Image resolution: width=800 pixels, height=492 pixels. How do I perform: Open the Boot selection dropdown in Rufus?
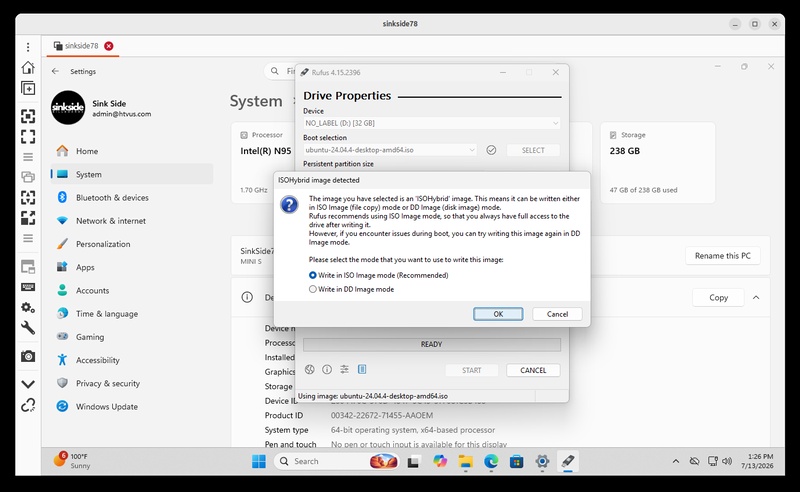pyautogui.click(x=390, y=150)
